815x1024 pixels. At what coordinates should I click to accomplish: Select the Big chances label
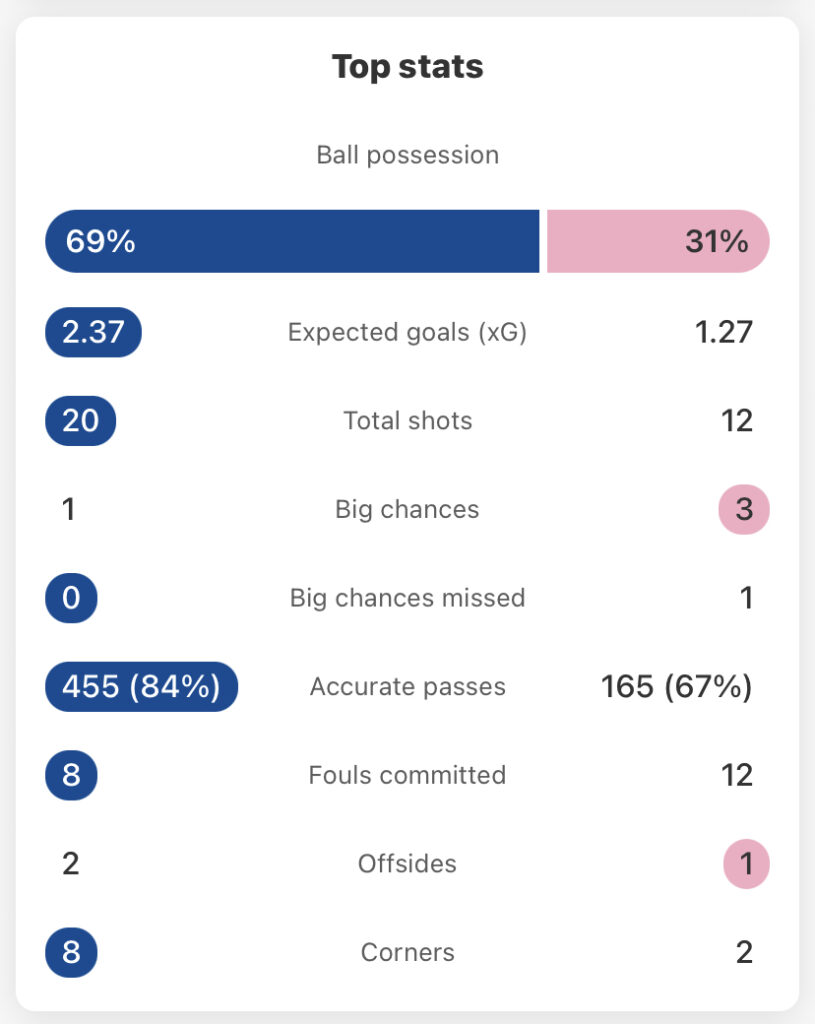(x=408, y=509)
